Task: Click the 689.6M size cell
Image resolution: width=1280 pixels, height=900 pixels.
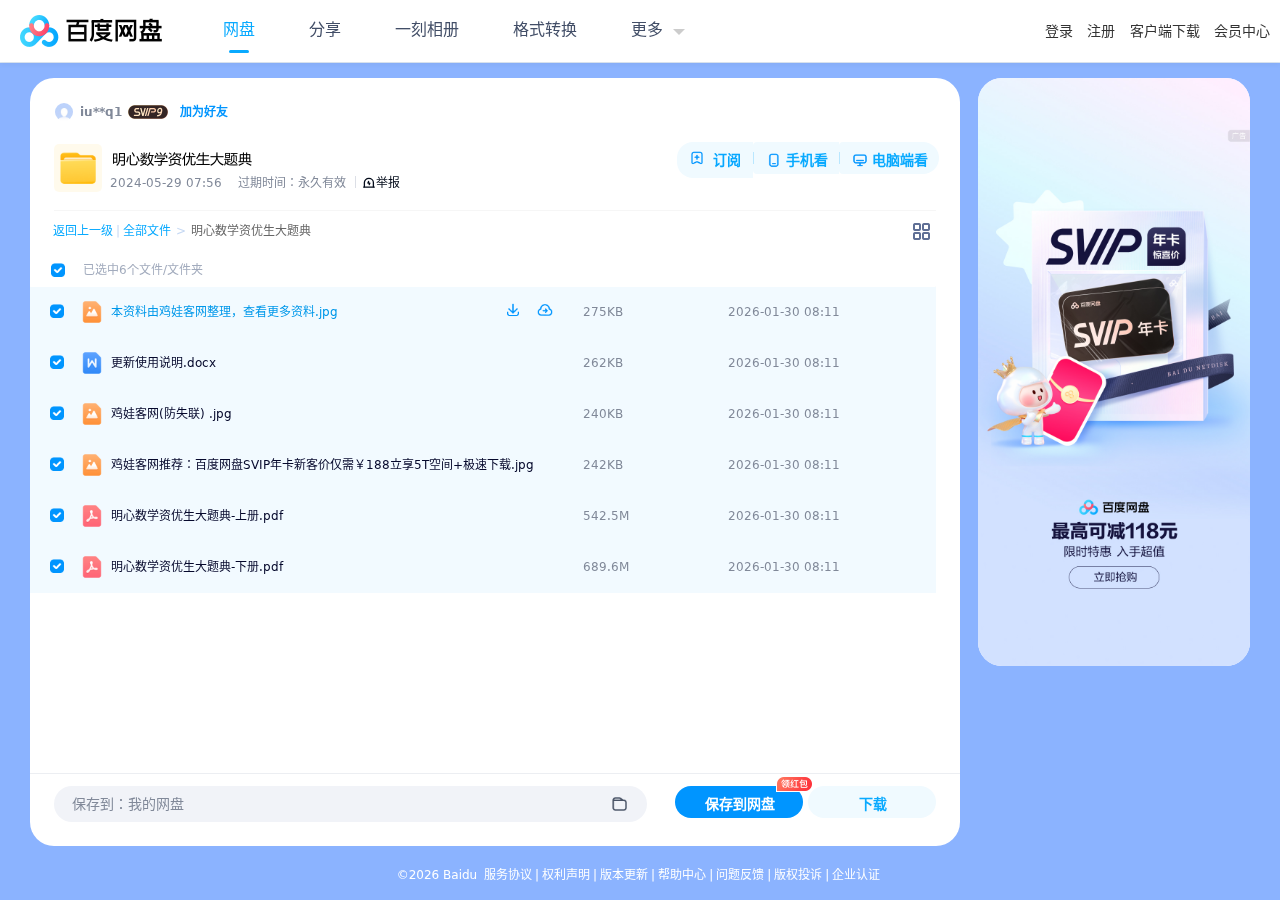Action: tap(606, 567)
